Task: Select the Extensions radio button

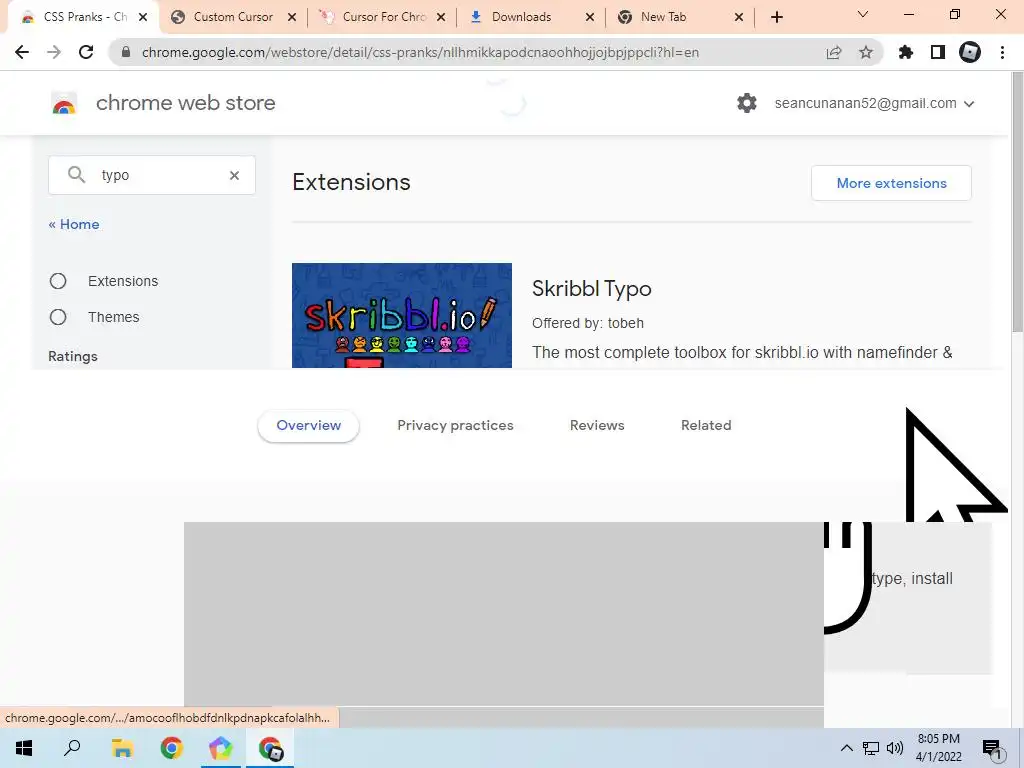Action: (x=58, y=281)
